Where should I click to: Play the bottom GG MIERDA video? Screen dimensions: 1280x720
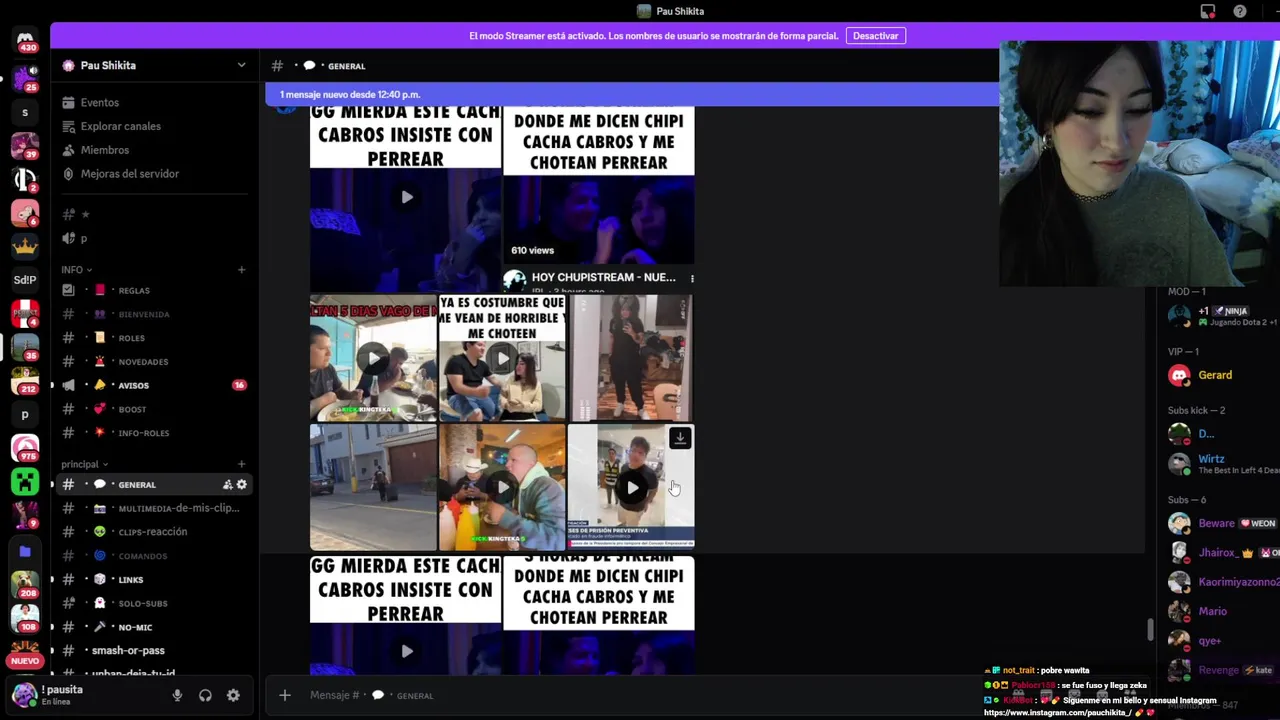point(406,651)
